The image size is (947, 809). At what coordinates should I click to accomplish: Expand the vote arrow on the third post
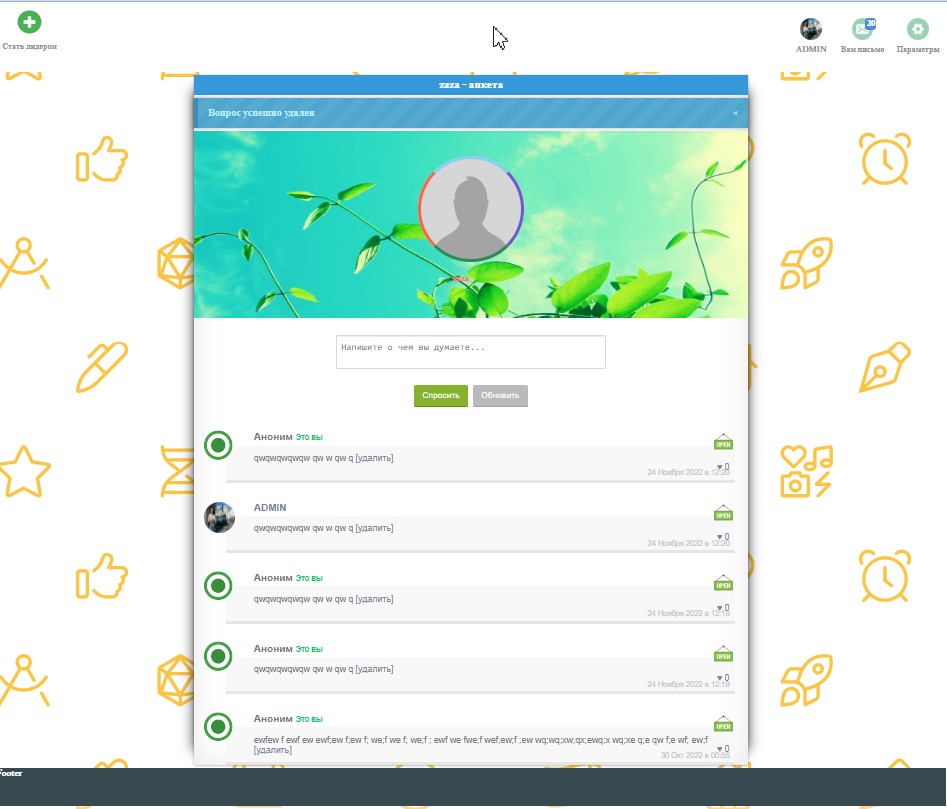[719, 608]
